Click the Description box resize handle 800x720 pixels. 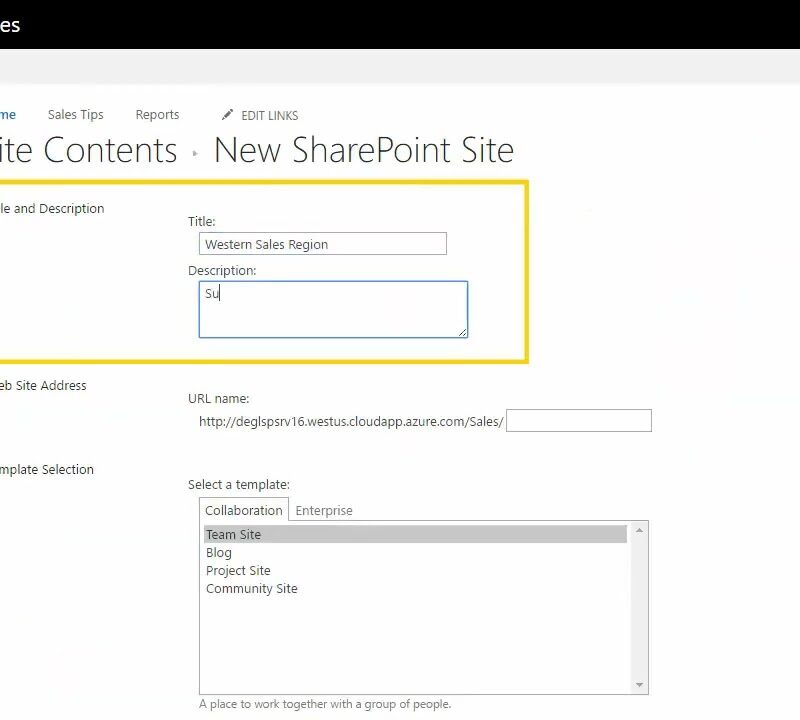tap(462, 332)
